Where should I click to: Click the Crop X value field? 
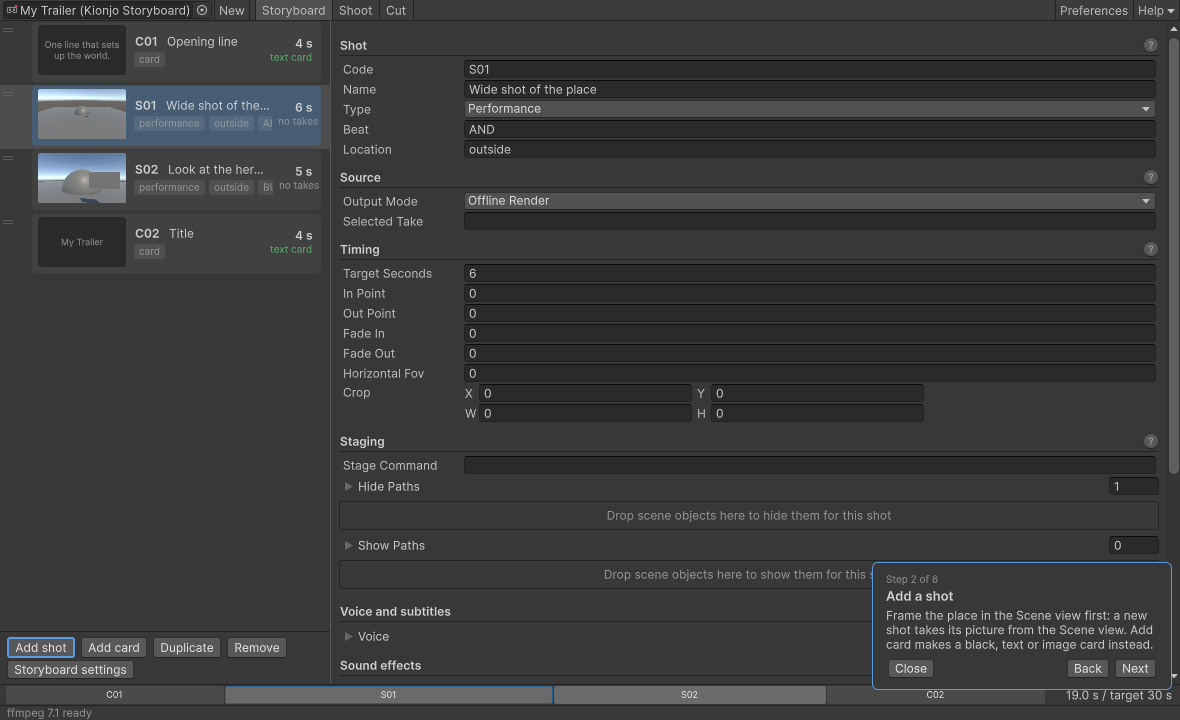coord(585,393)
